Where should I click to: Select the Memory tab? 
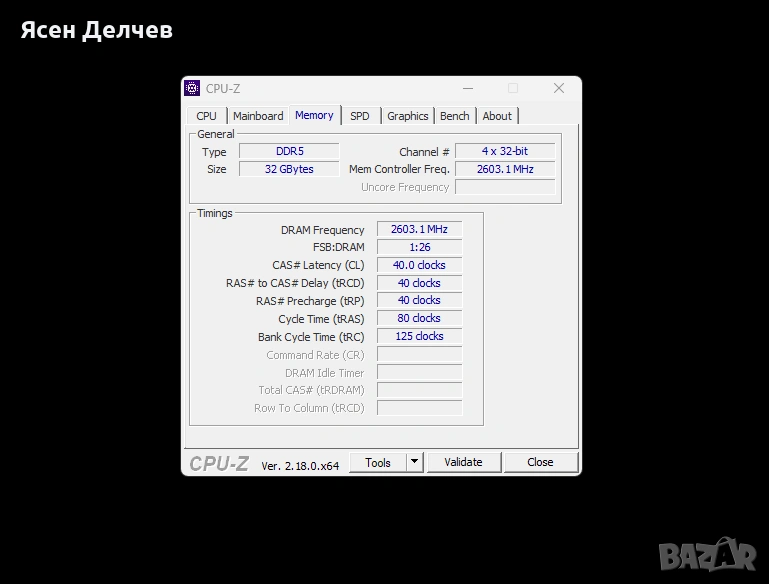point(314,115)
